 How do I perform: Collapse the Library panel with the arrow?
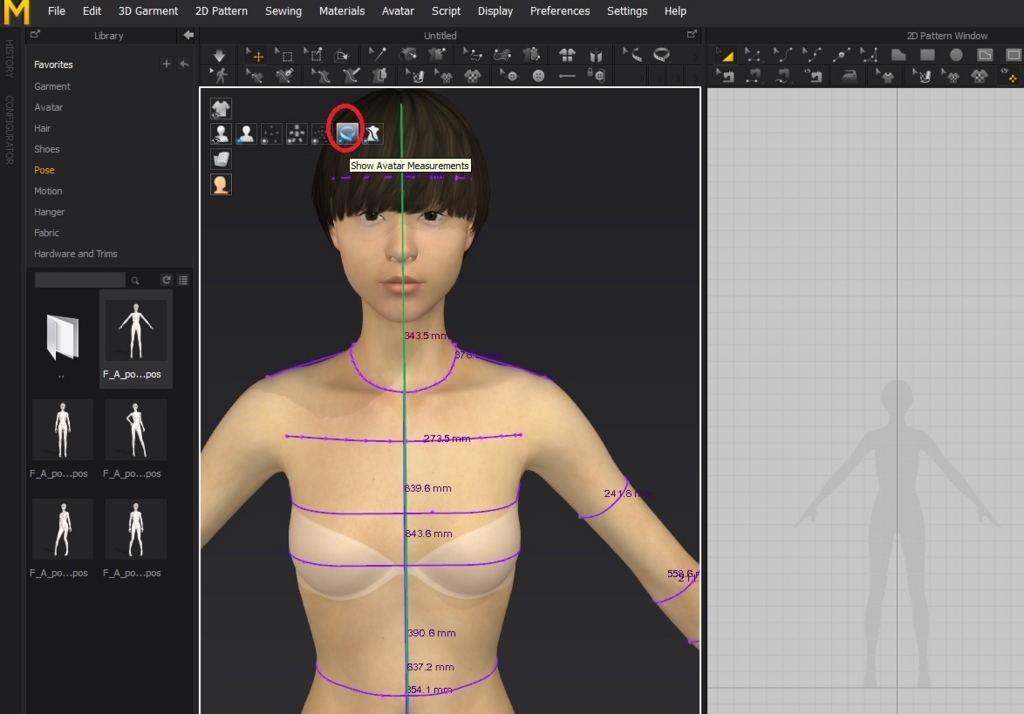pos(188,35)
